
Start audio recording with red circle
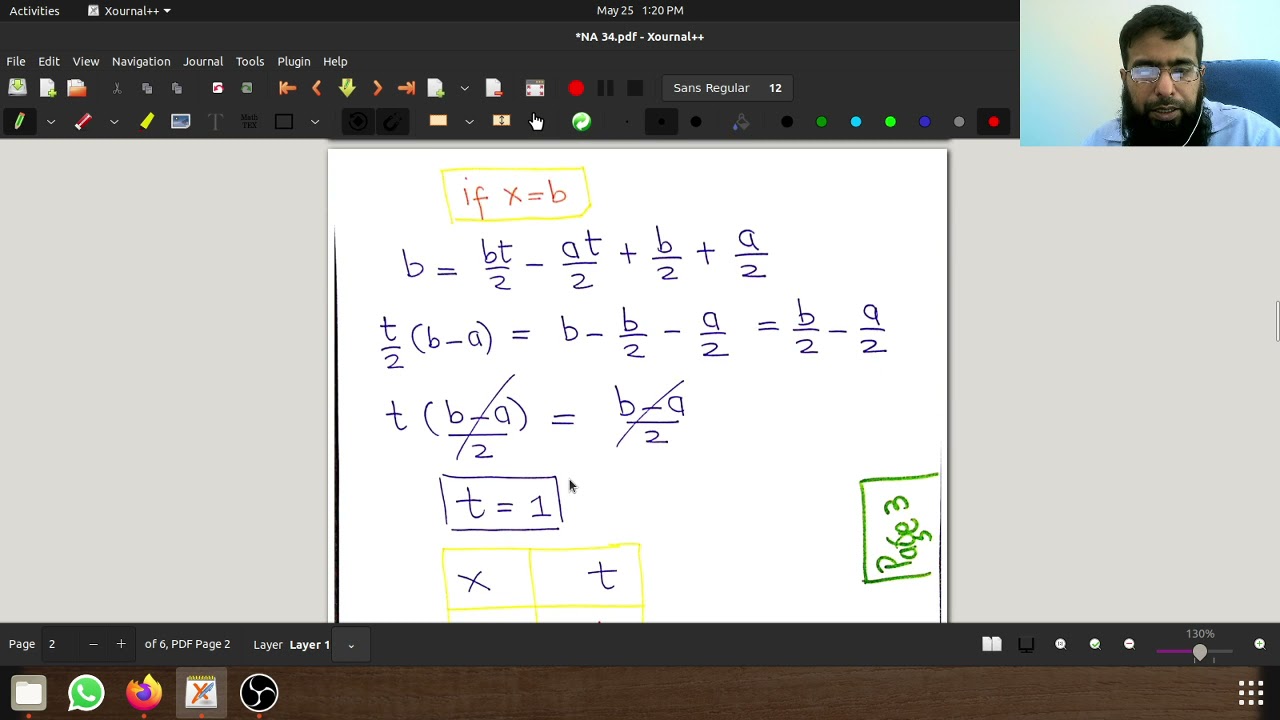click(x=576, y=88)
